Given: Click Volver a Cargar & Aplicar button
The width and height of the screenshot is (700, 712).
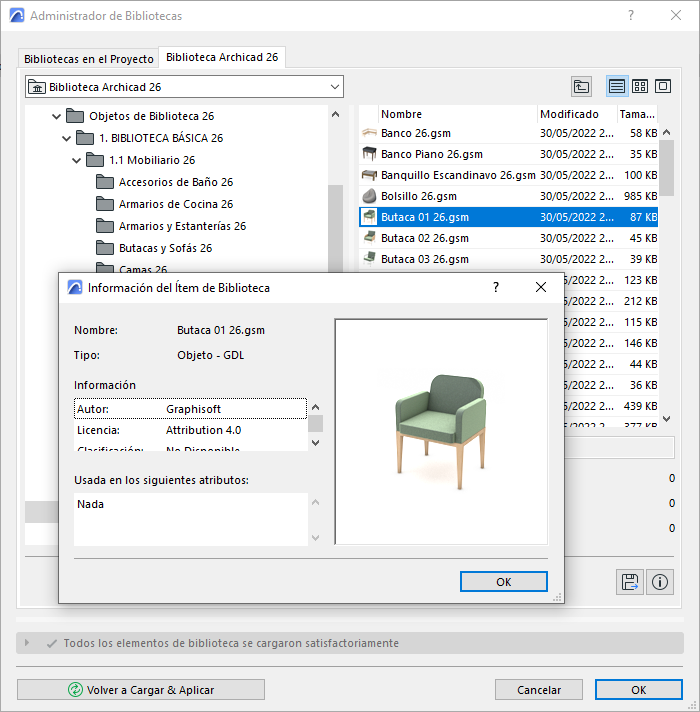Looking at the screenshot, I should point(141,690).
